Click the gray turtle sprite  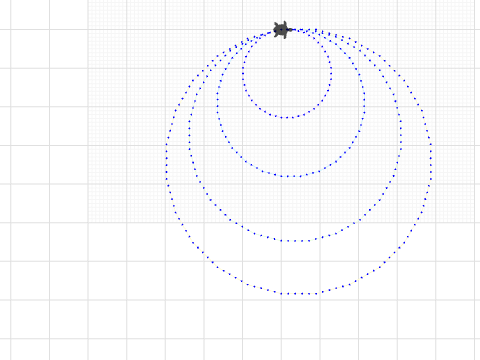point(282,30)
